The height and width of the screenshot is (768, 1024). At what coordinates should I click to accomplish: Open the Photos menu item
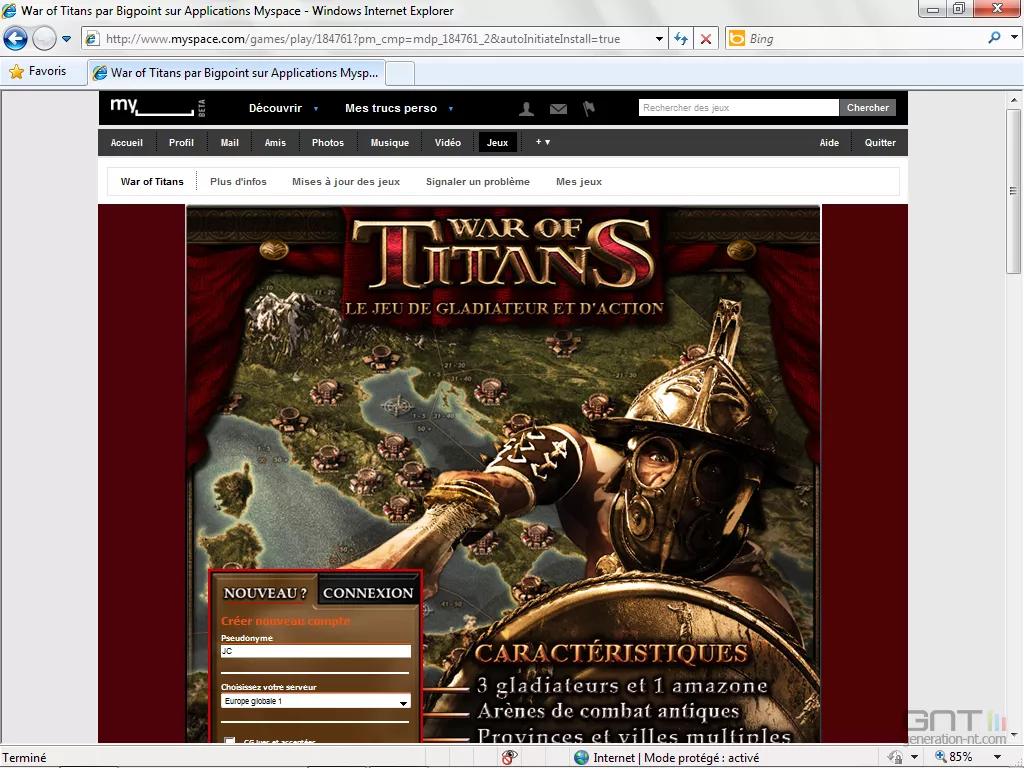[x=328, y=142]
